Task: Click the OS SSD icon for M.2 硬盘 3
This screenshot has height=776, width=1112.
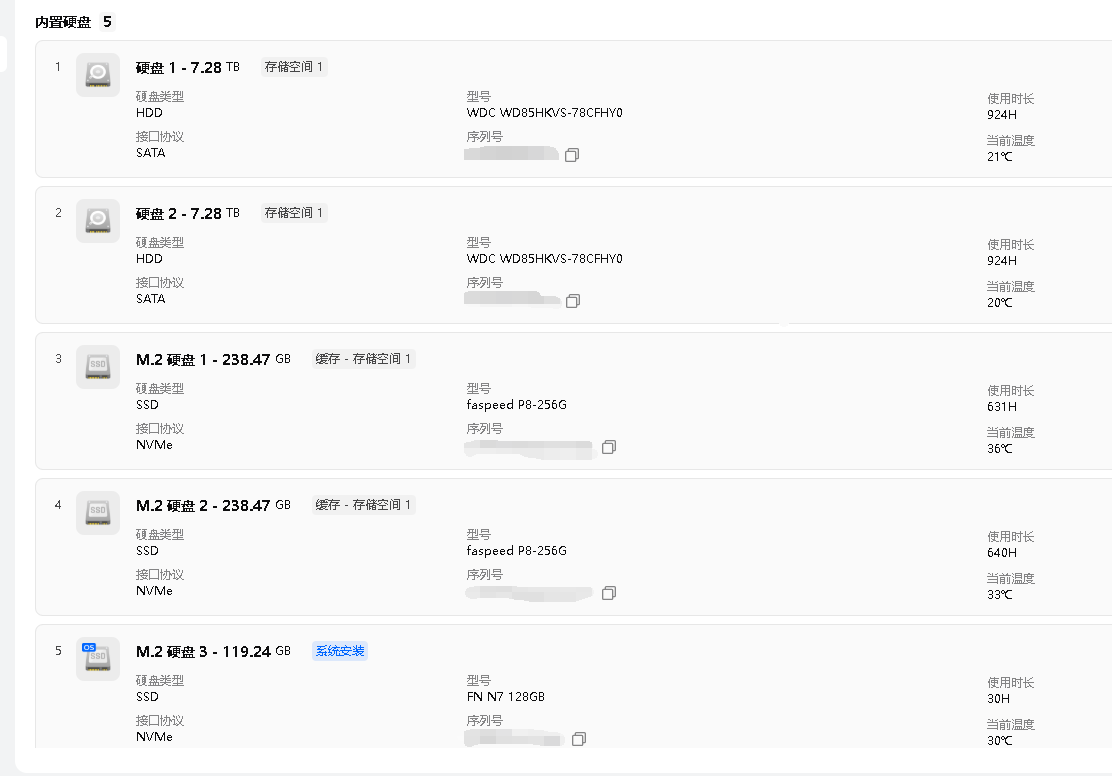Action: tap(98, 659)
